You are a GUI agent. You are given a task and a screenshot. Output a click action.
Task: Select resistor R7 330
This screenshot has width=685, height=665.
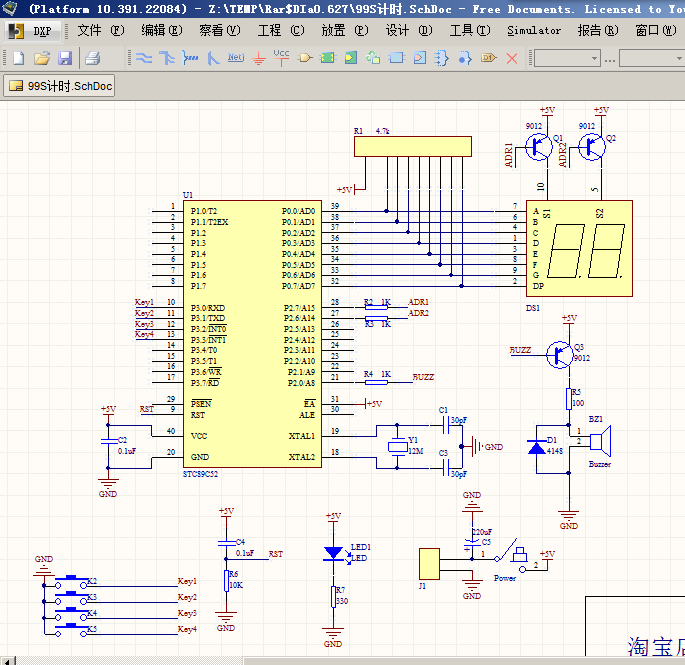point(333,597)
